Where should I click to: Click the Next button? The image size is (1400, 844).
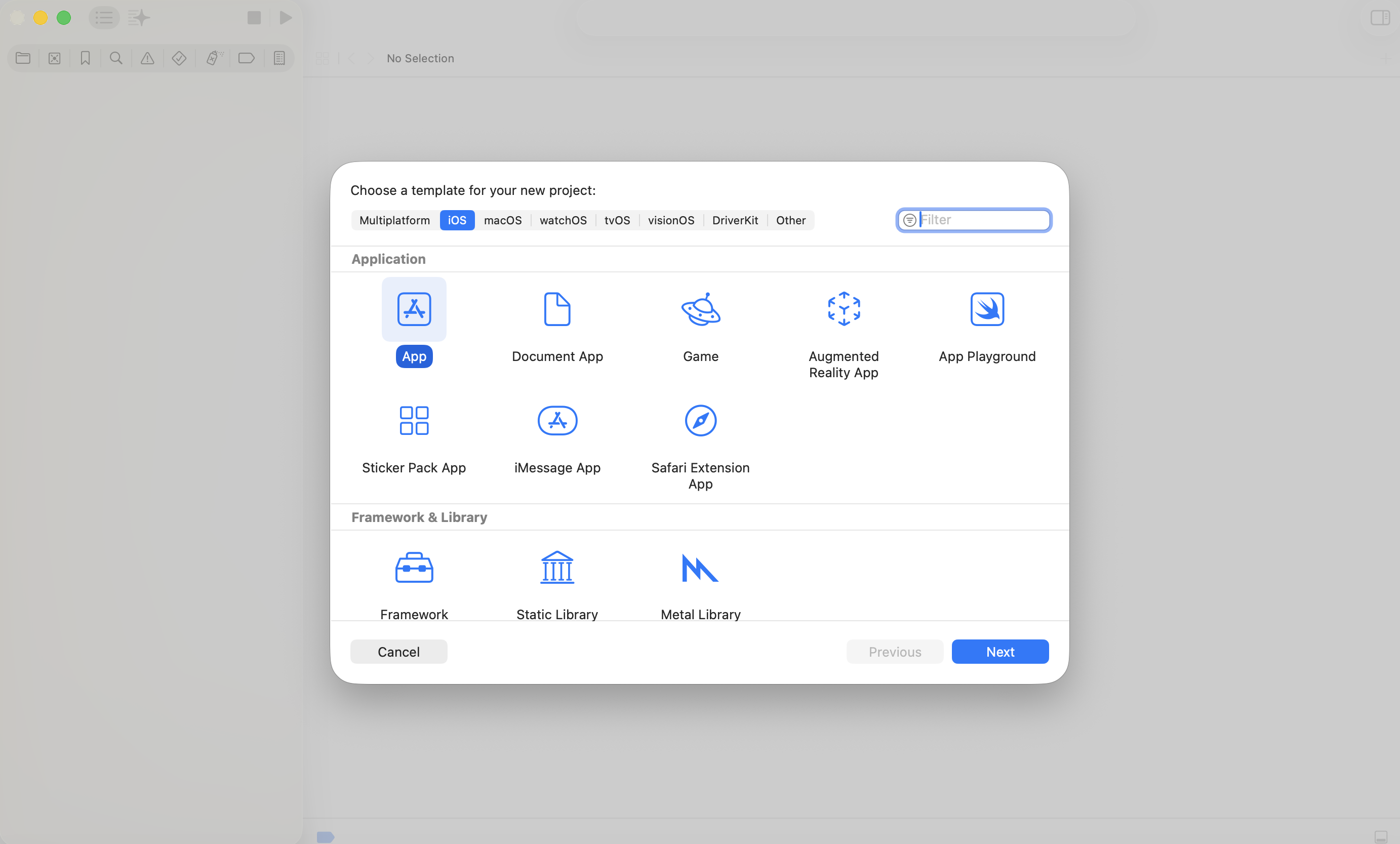999,652
